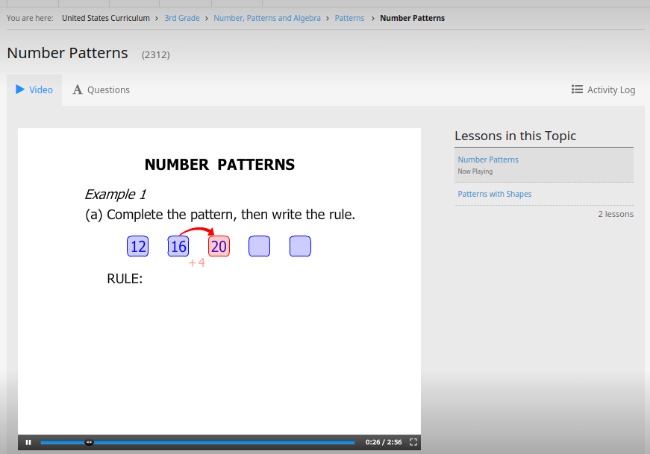Click the Number Patterns page heading

[x=68, y=53]
